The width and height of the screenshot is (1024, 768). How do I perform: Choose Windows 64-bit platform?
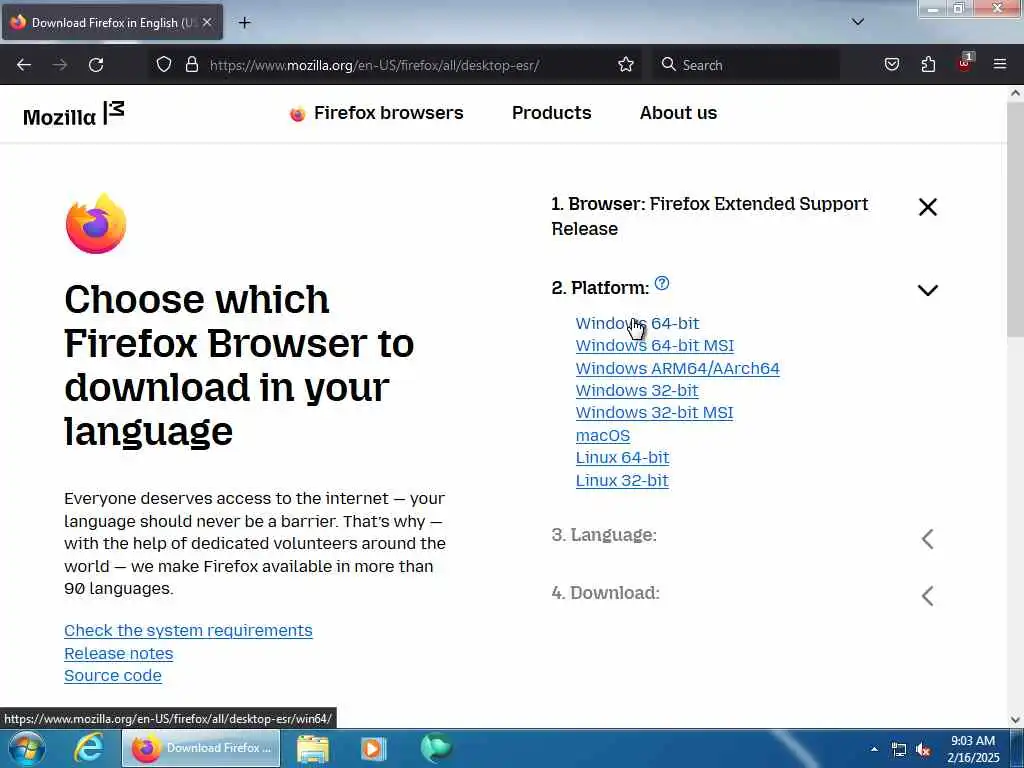tap(637, 323)
